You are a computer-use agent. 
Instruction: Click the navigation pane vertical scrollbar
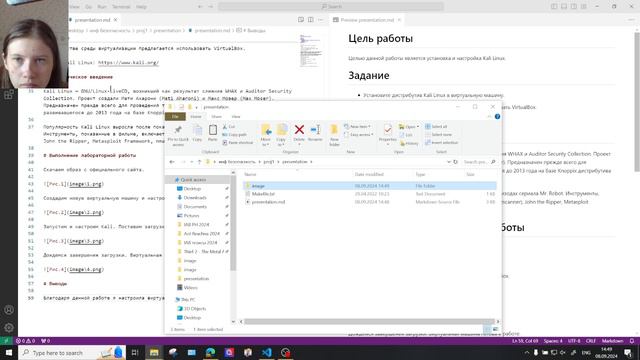233,223
